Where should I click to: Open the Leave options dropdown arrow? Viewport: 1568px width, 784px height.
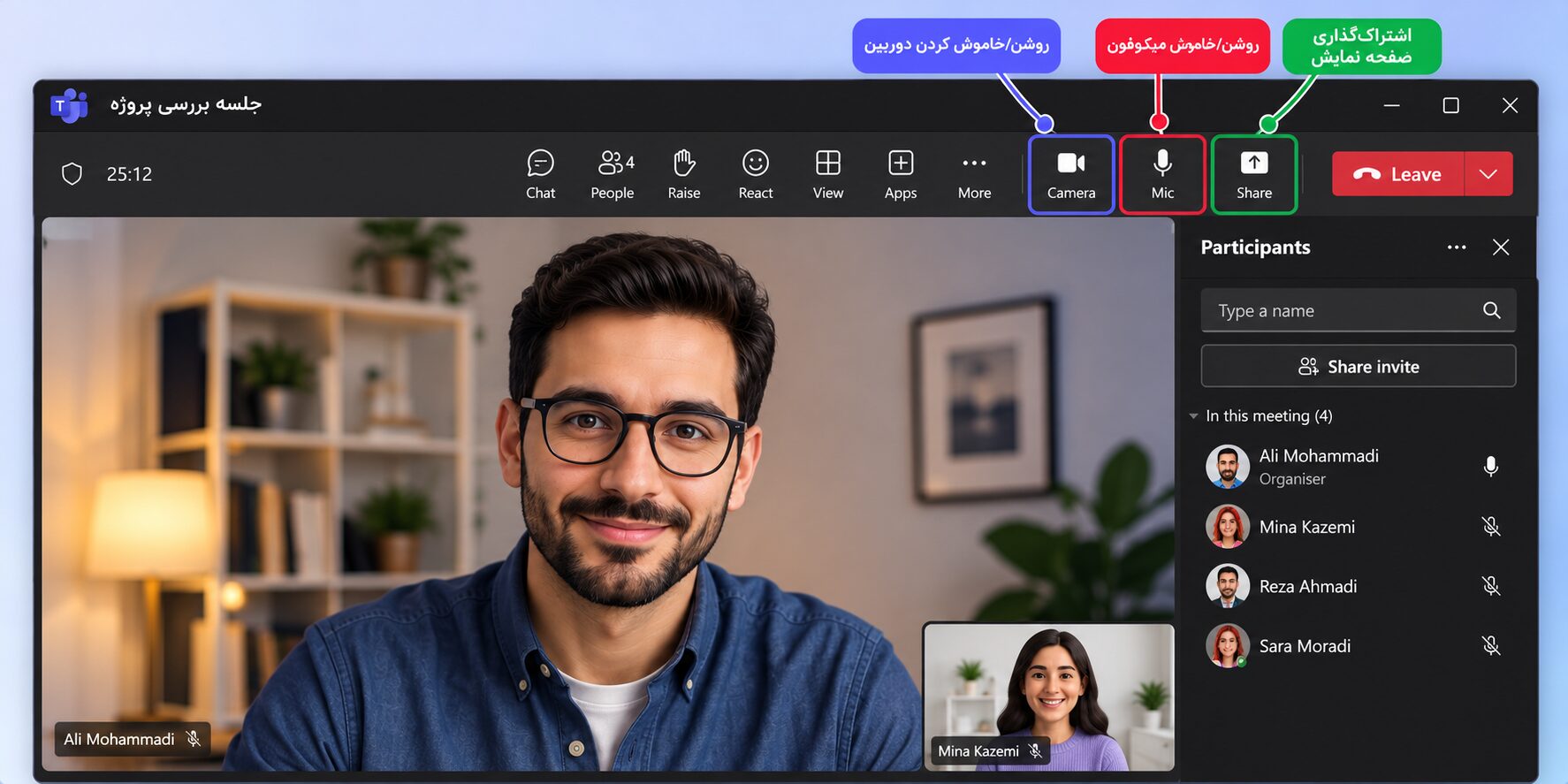pos(1488,174)
